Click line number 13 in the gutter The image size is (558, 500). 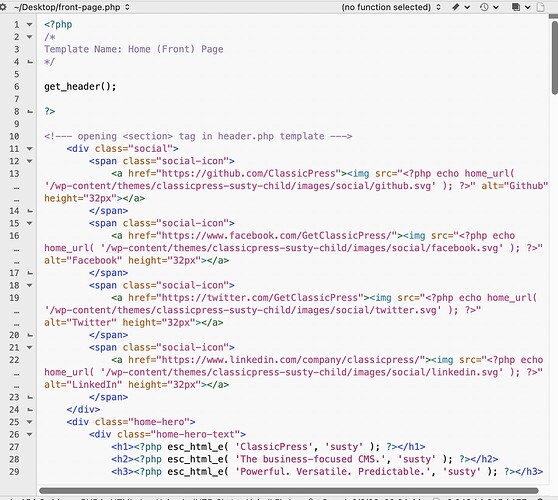tap(14, 174)
